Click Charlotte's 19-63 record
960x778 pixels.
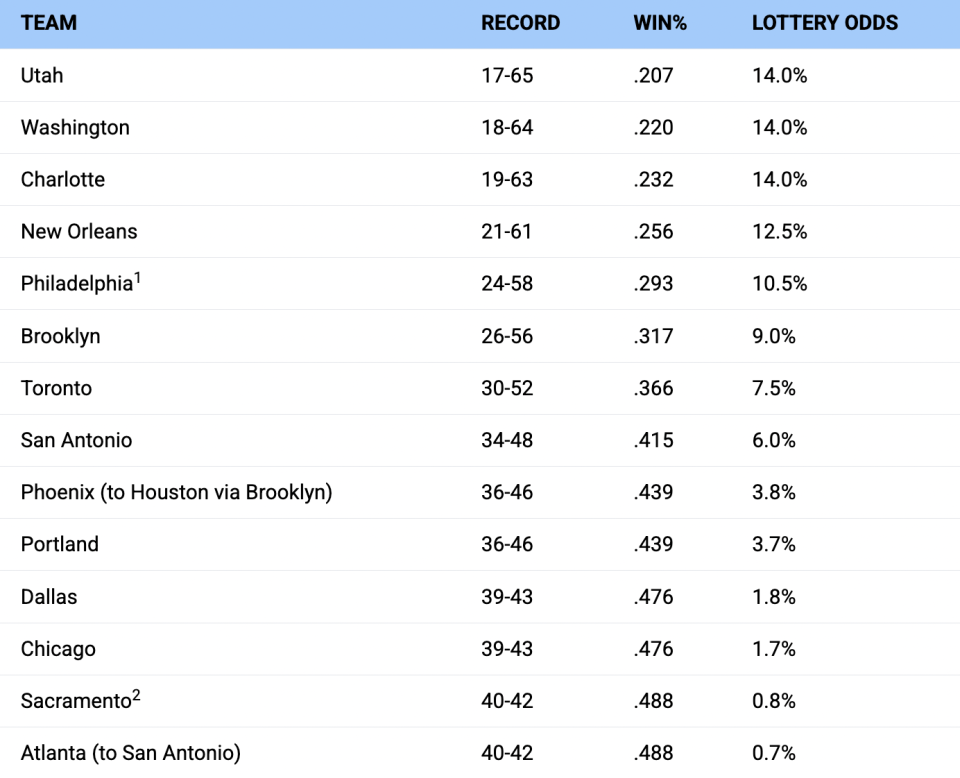(x=507, y=179)
